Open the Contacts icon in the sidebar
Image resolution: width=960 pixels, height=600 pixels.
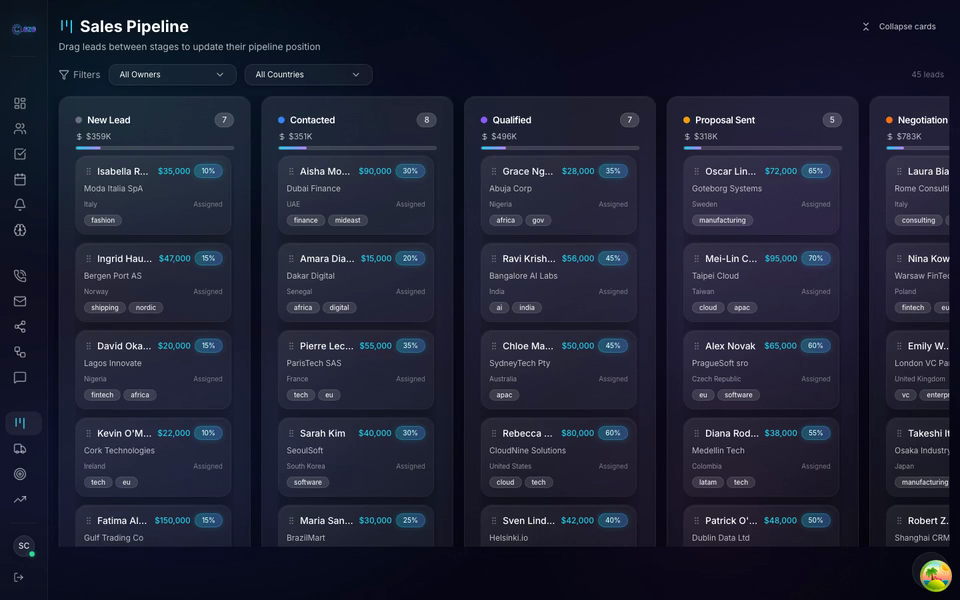pos(22,126)
